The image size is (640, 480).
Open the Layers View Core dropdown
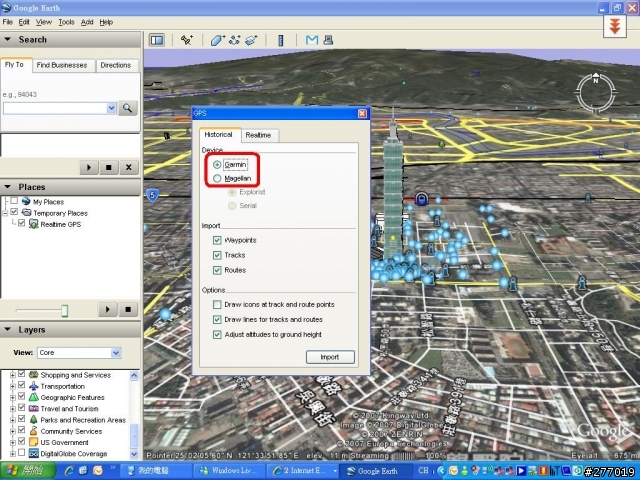[116, 353]
